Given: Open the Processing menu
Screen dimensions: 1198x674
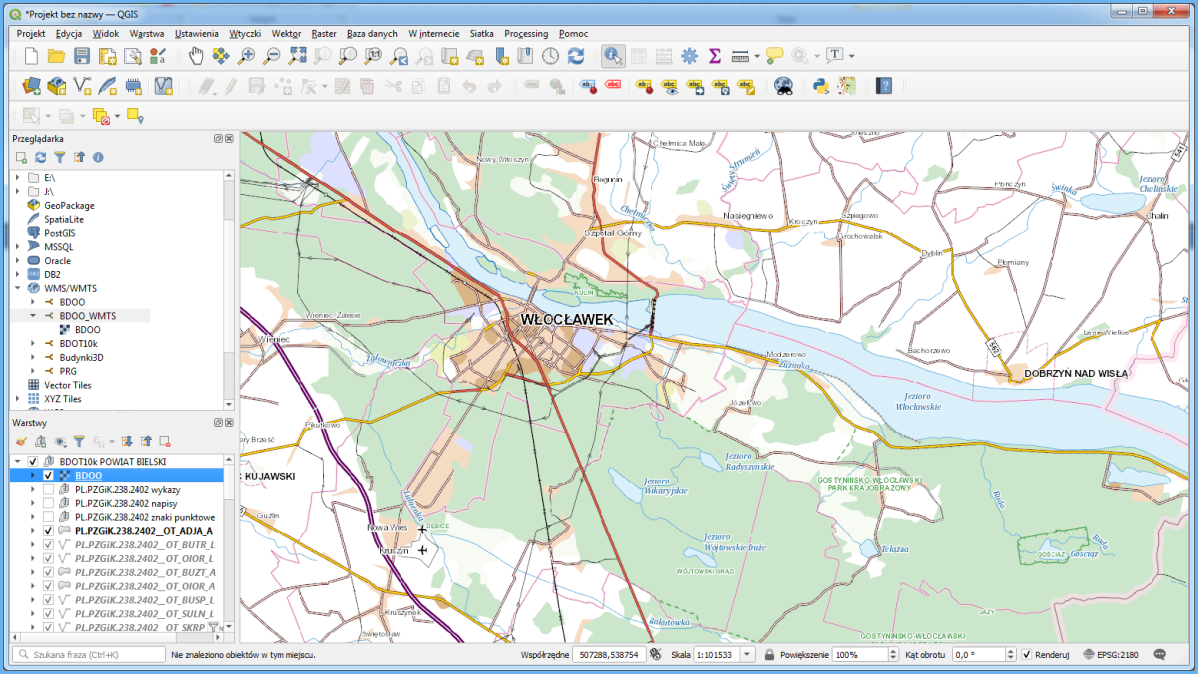Looking at the screenshot, I should 526,34.
